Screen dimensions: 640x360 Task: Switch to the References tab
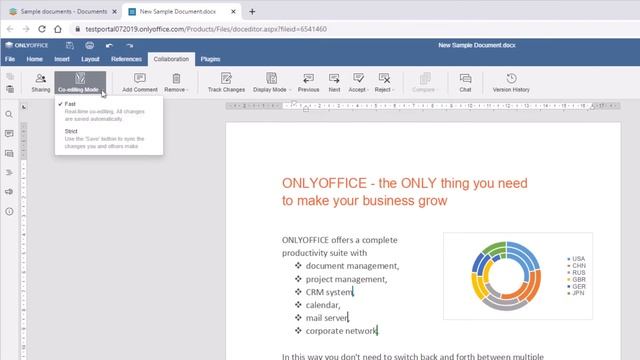tap(126, 59)
